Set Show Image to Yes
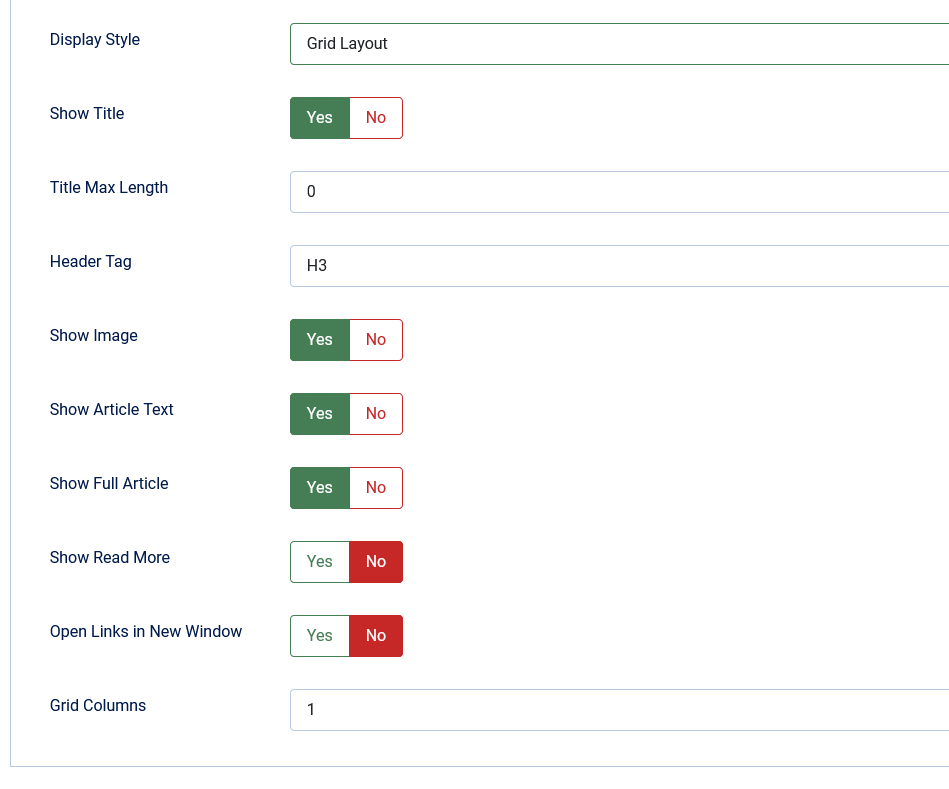 (x=320, y=340)
